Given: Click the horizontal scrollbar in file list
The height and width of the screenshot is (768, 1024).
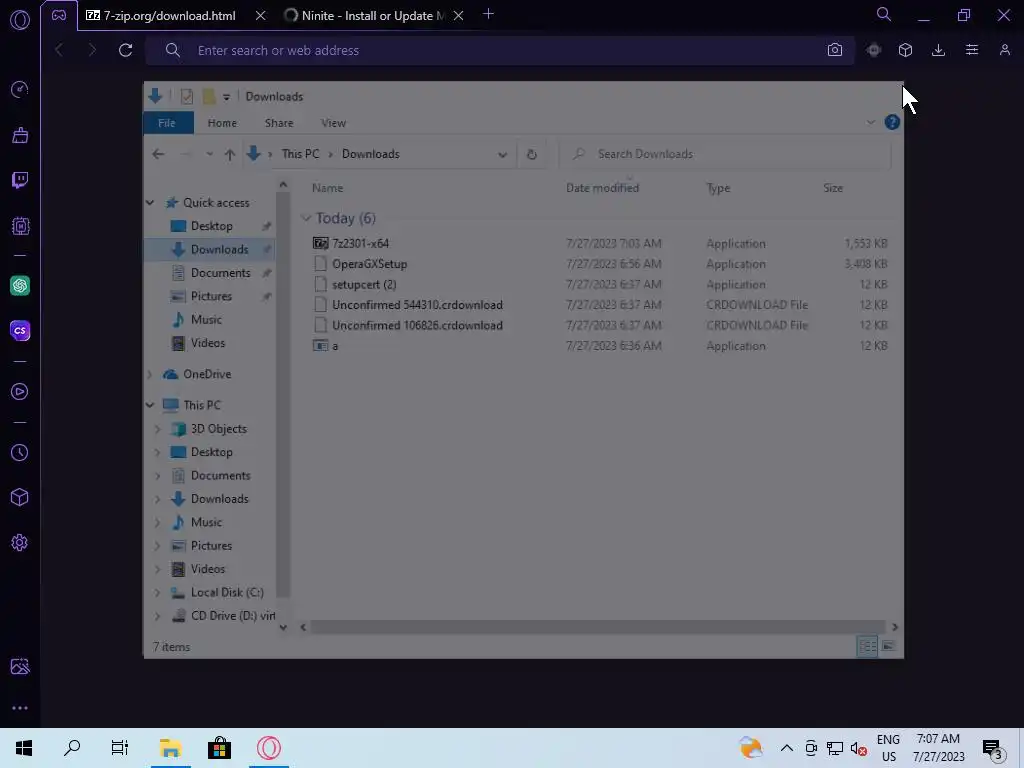Looking at the screenshot, I should click(598, 627).
